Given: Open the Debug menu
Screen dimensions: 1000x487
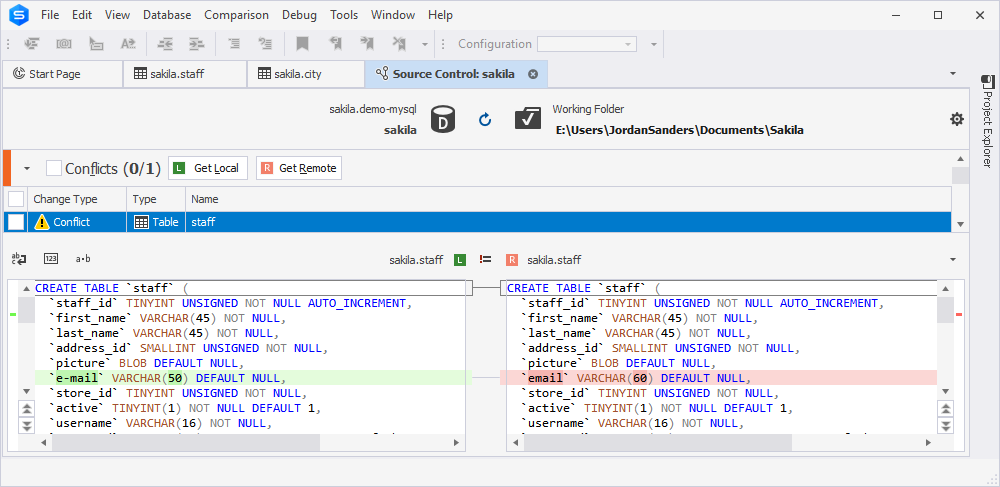Looking at the screenshot, I should [x=299, y=15].
